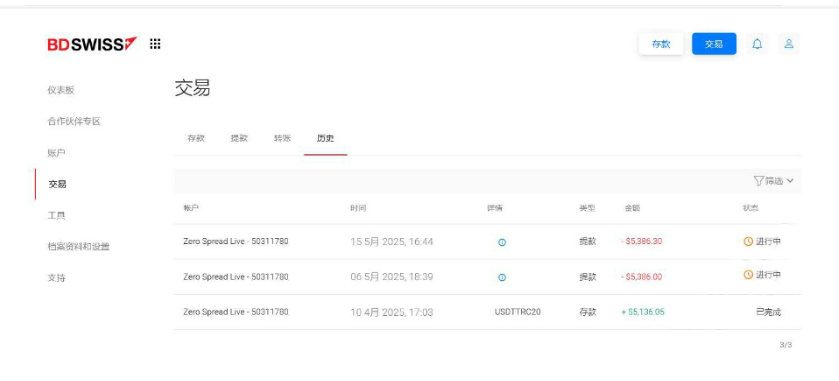Switch to the 提款 tab

(x=239, y=138)
